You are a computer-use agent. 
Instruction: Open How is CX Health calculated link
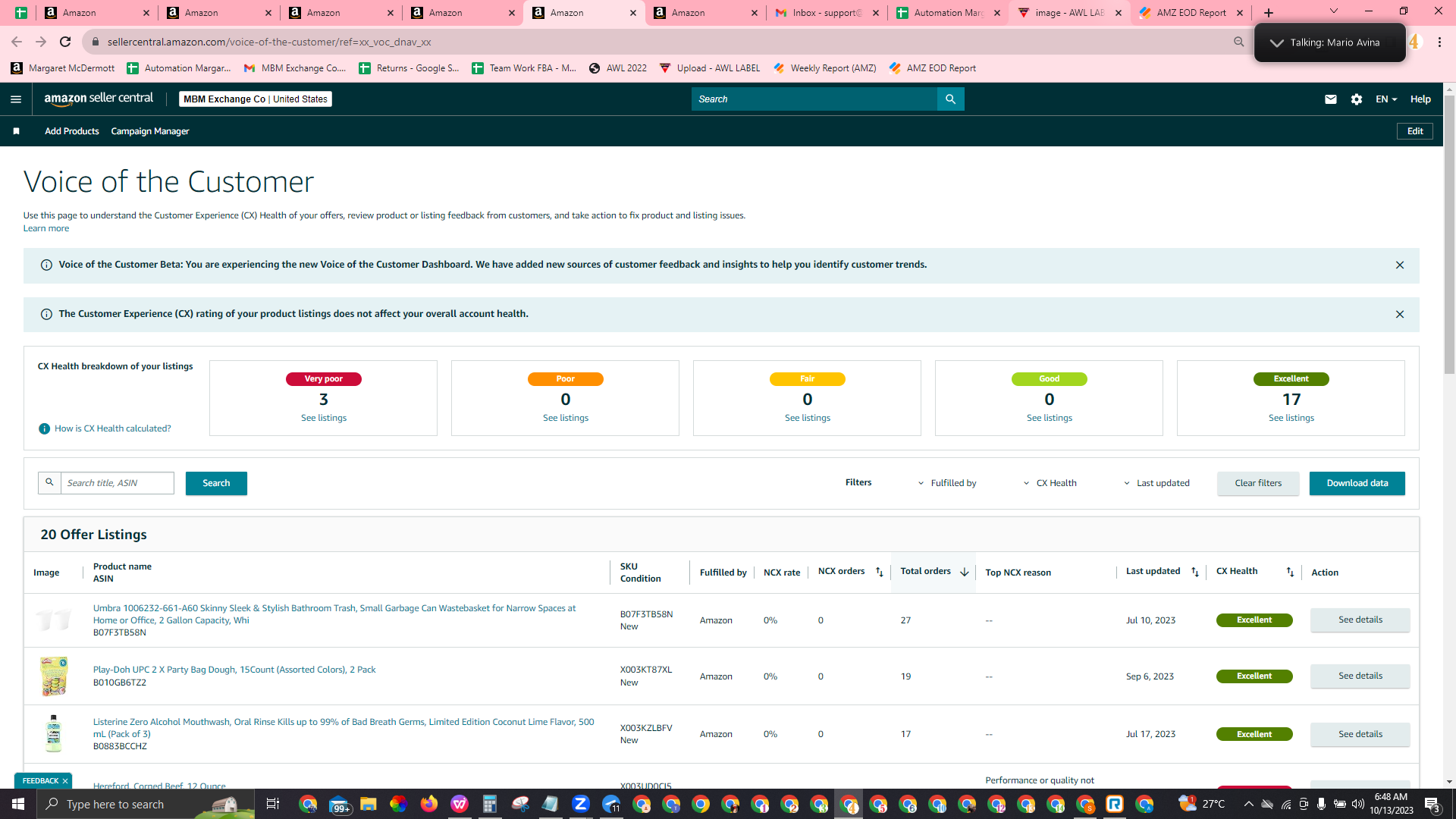coord(113,428)
